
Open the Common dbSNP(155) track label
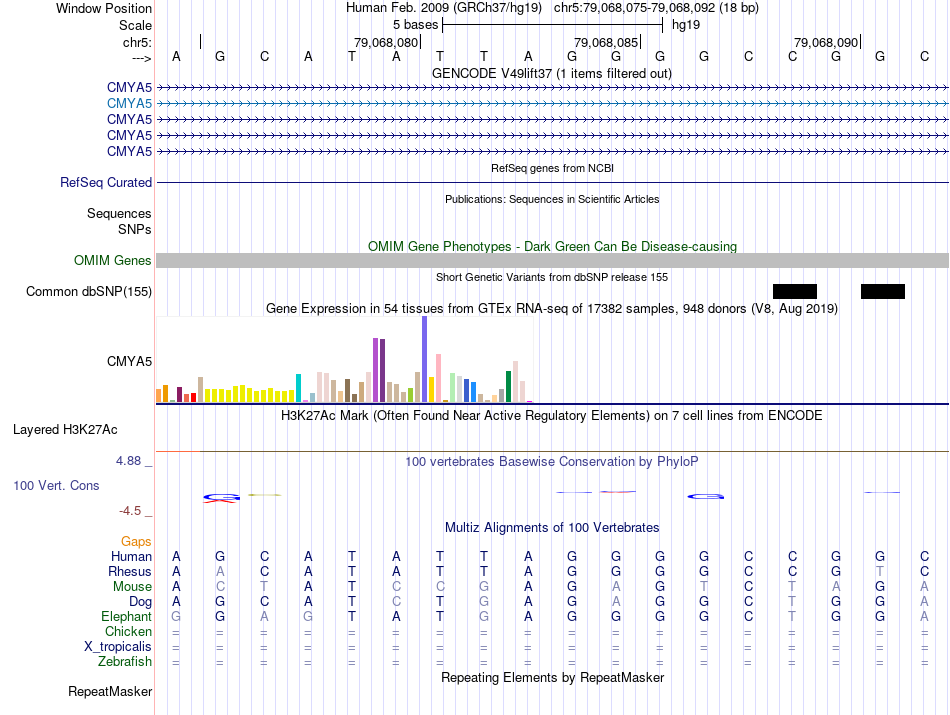89,291
